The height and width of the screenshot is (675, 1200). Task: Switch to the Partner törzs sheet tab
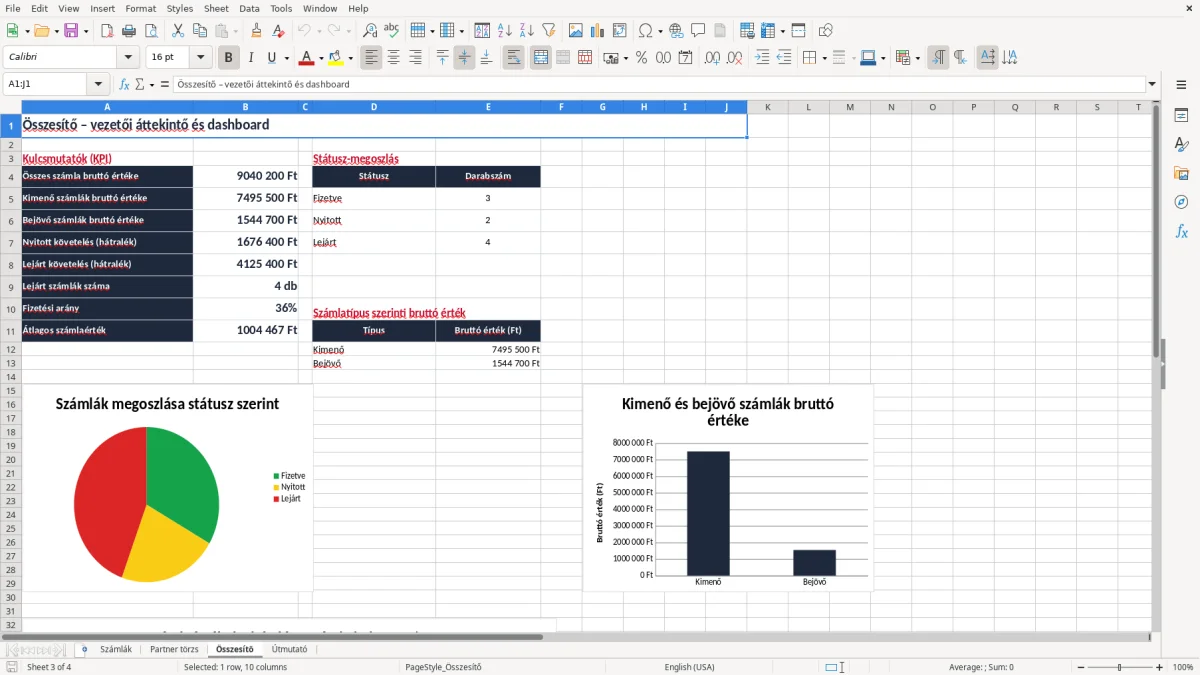(x=174, y=649)
